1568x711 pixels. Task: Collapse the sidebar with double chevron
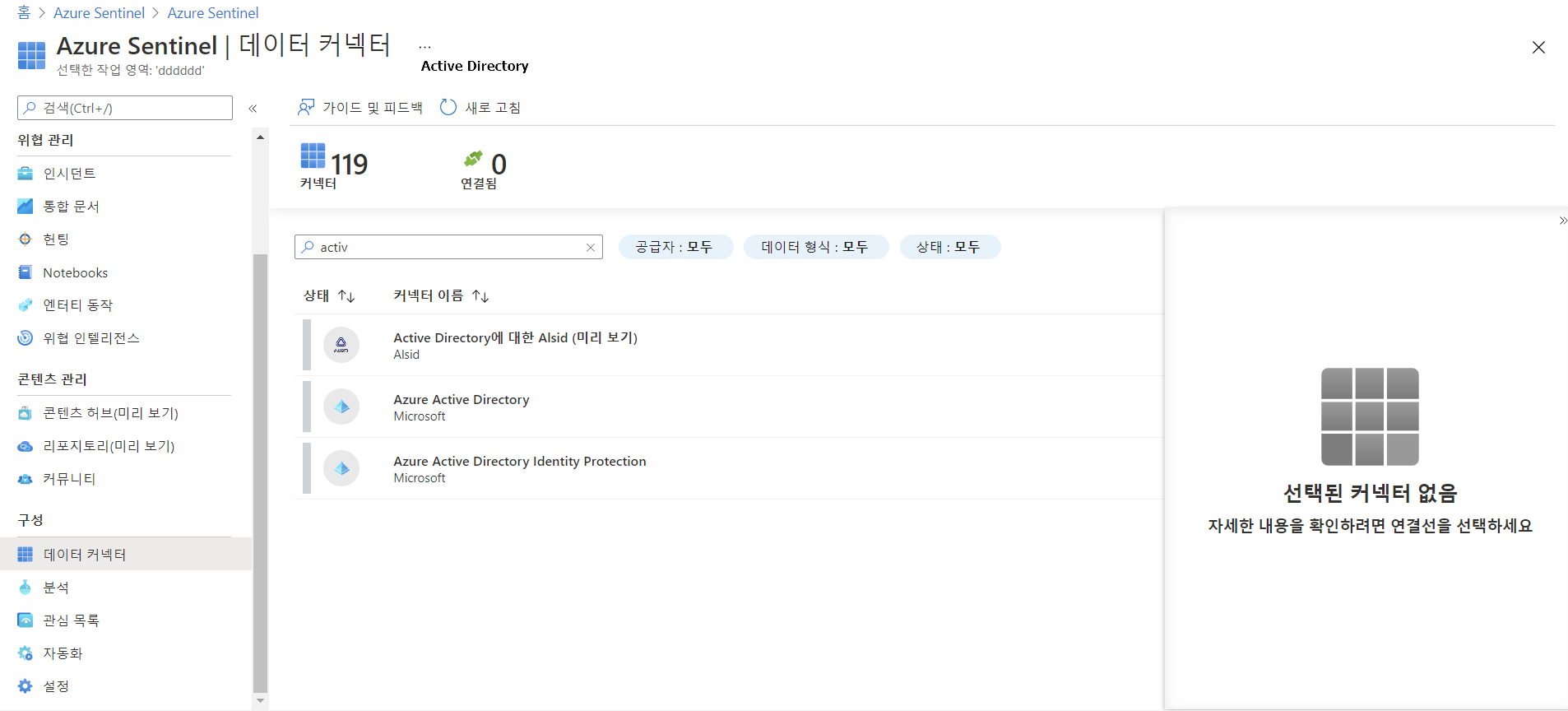(253, 109)
